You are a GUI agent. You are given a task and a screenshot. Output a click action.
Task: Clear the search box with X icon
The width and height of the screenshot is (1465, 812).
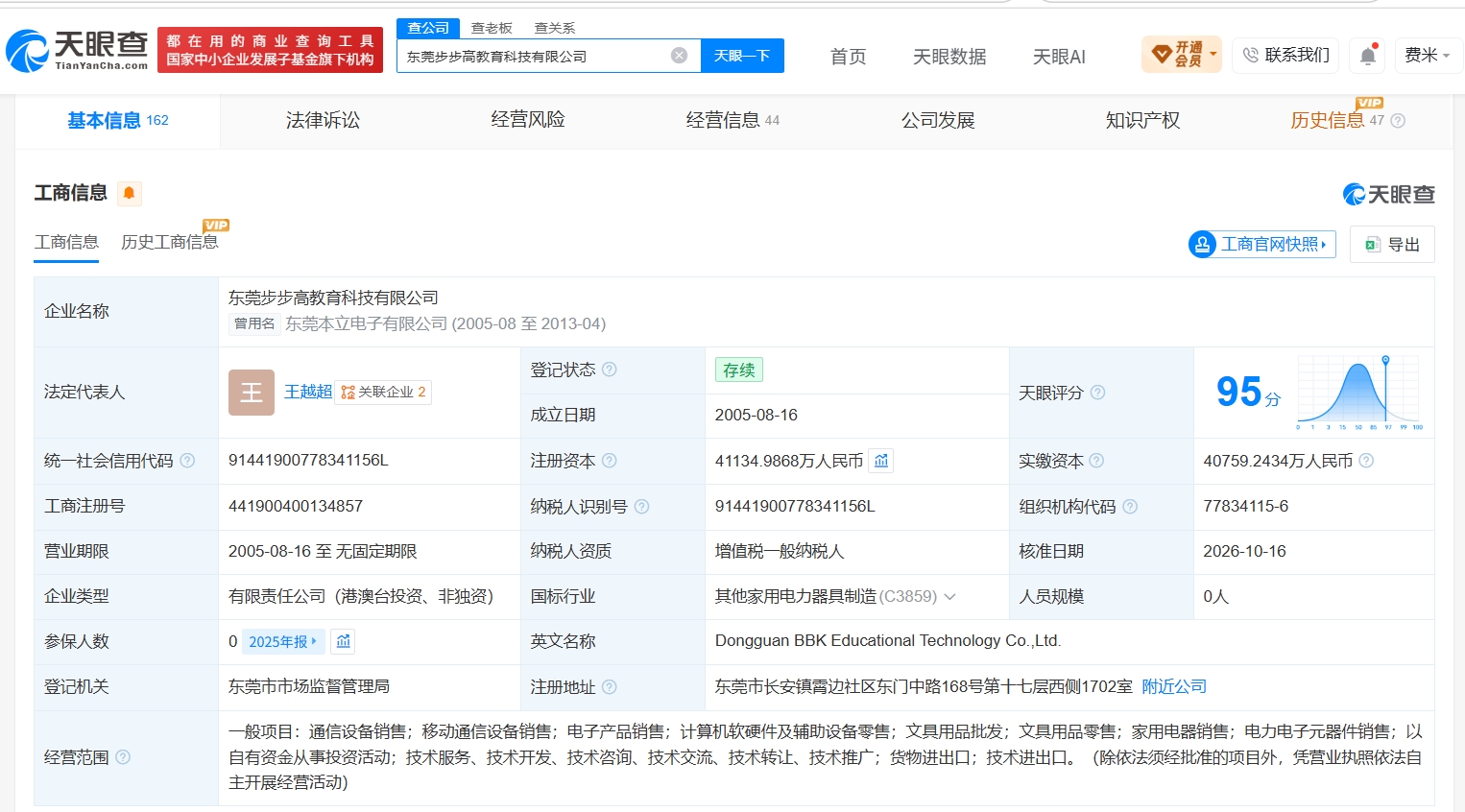tap(679, 56)
